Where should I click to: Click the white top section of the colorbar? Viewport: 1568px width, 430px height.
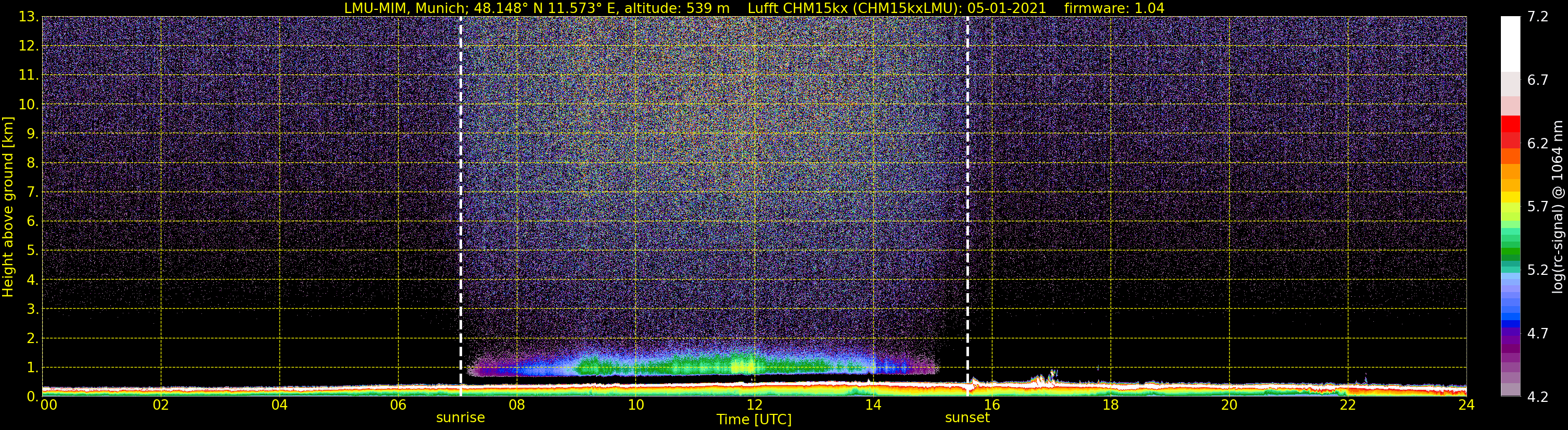pyautogui.click(x=1510, y=44)
